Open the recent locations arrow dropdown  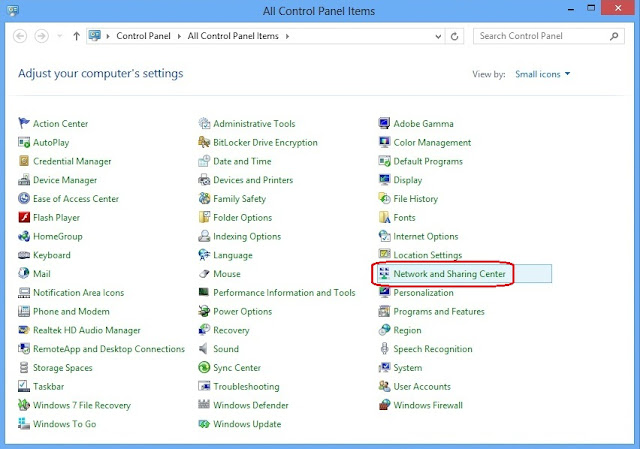tap(60, 36)
